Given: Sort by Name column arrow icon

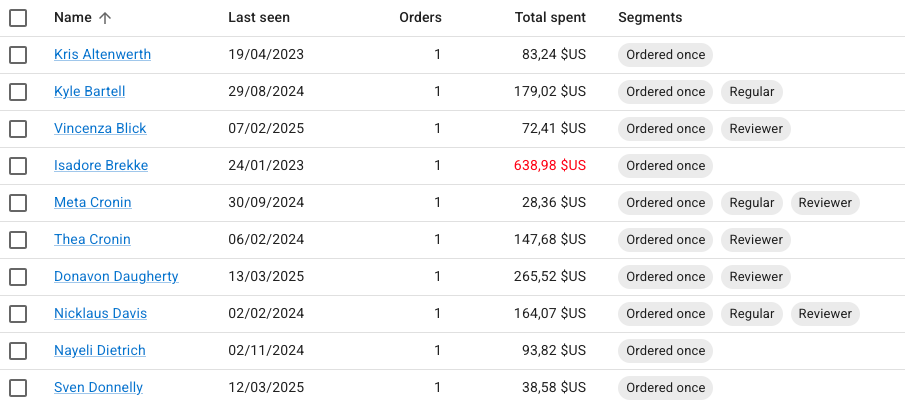Looking at the screenshot, I should [106, 18].
